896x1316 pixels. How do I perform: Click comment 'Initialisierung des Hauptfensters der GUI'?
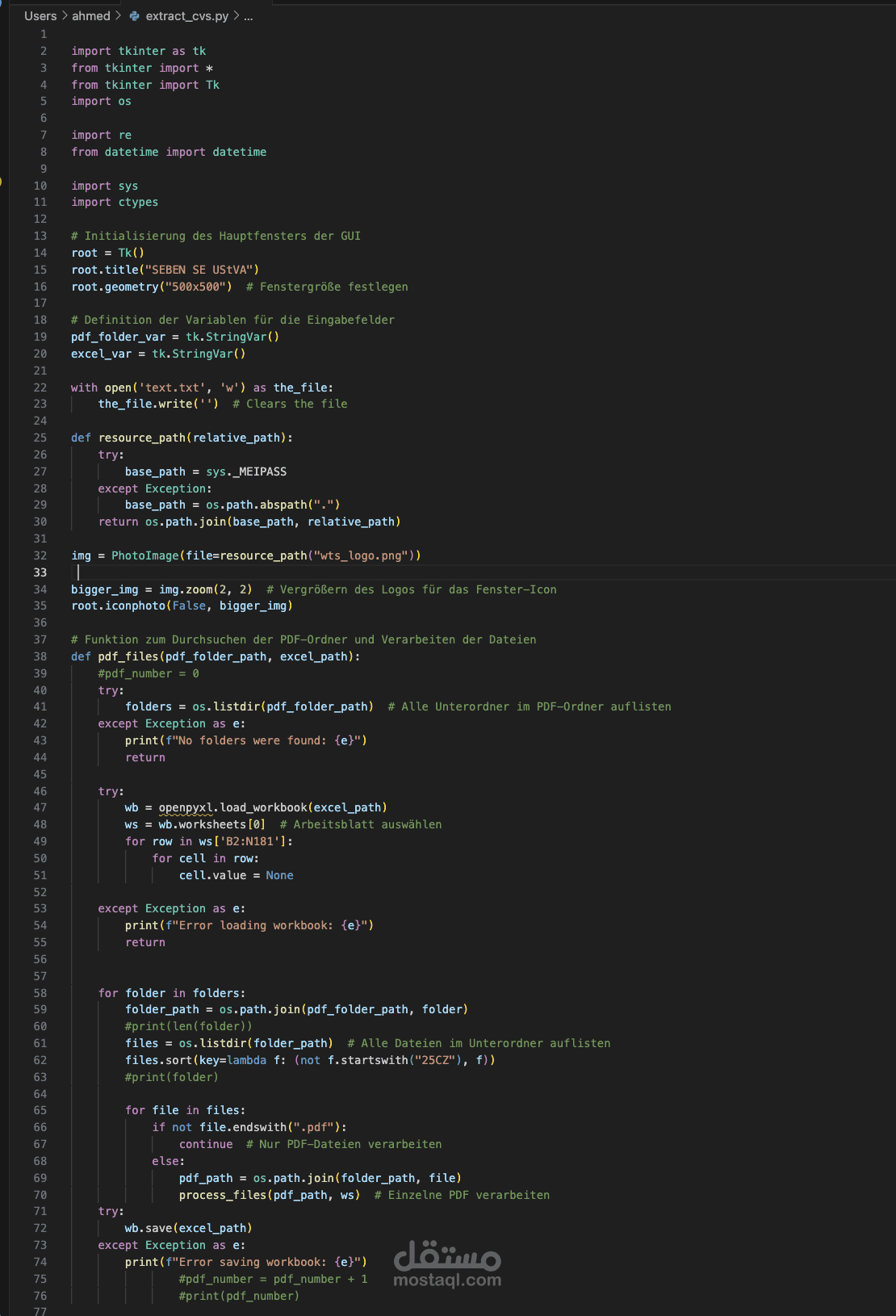coord(216,236)
